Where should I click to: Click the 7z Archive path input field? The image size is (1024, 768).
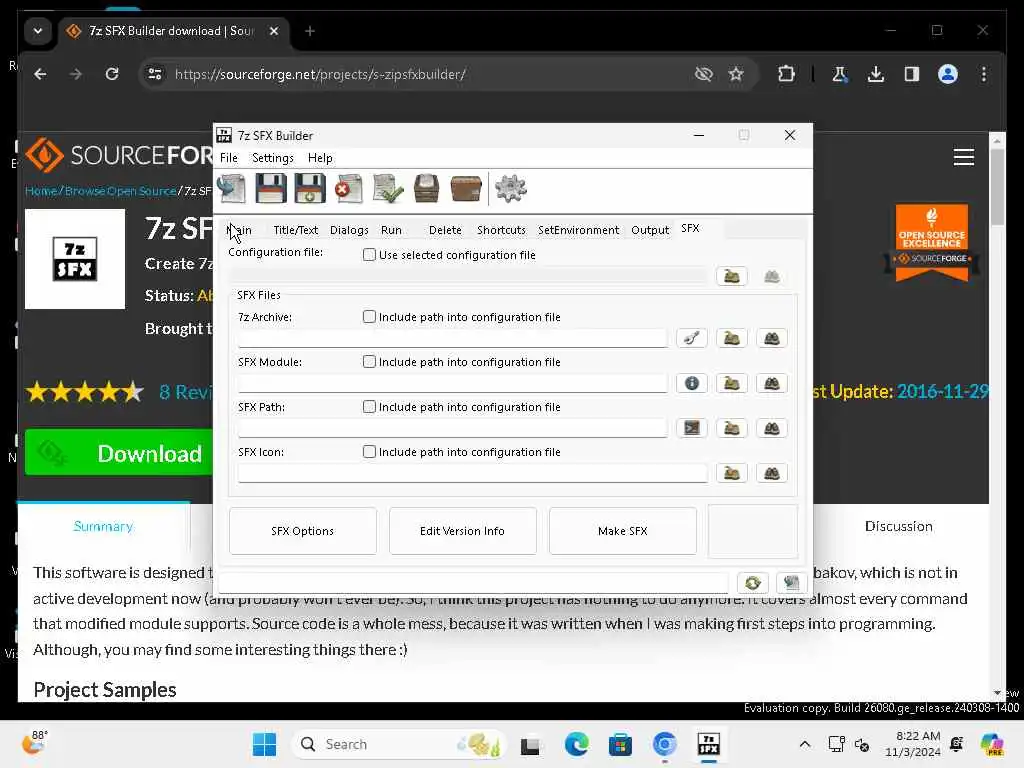pos(452,338)
